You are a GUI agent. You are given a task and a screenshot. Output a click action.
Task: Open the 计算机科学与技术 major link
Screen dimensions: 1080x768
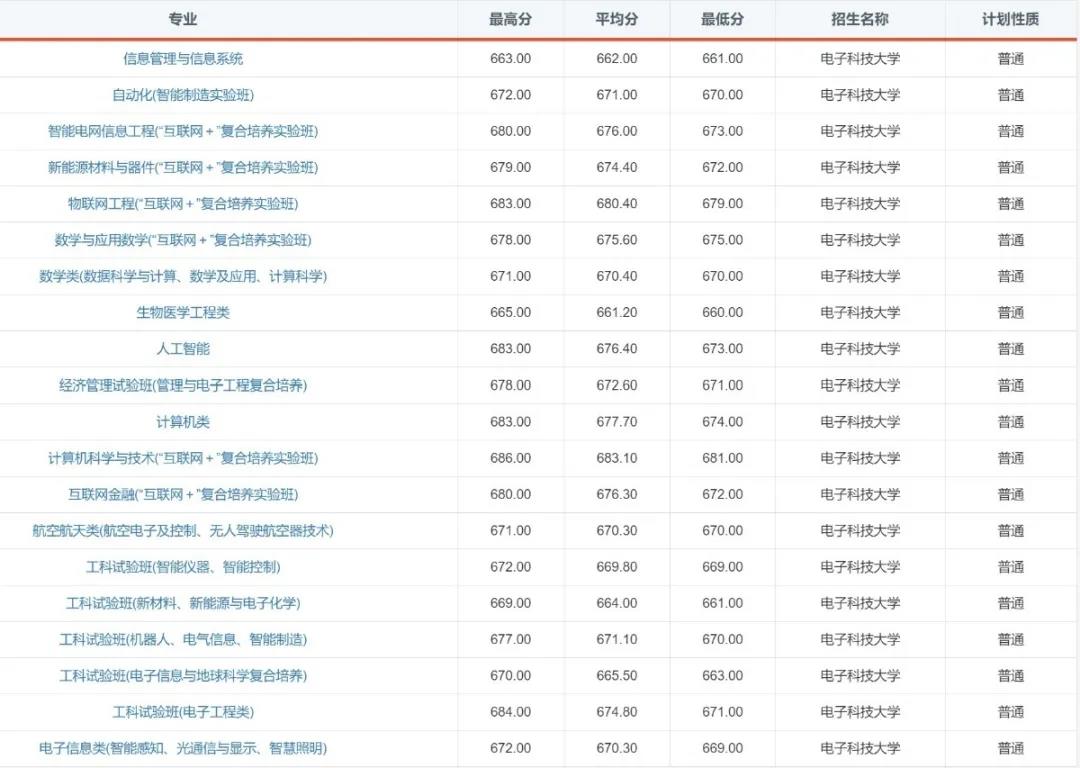pos(182,457)
